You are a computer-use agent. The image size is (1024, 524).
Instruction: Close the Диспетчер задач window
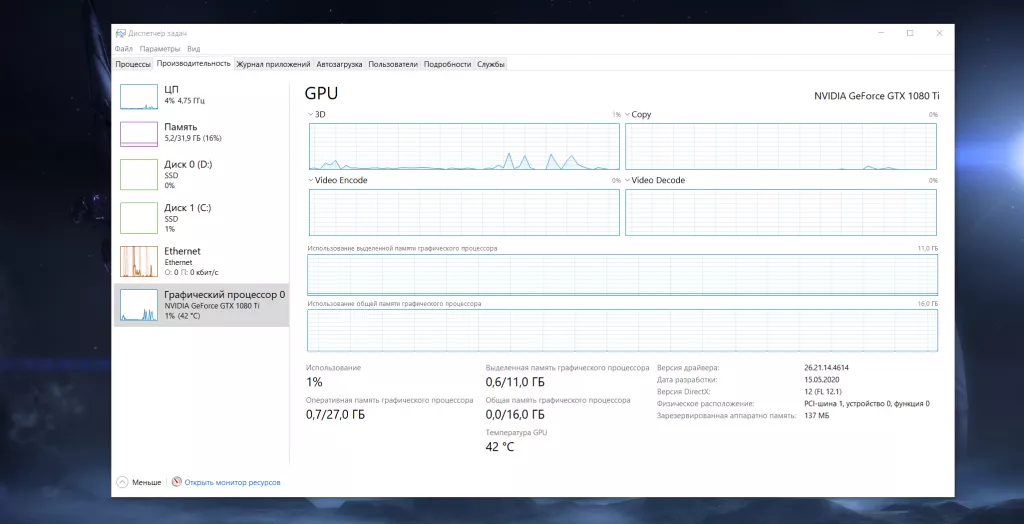[x=940, y=33]
